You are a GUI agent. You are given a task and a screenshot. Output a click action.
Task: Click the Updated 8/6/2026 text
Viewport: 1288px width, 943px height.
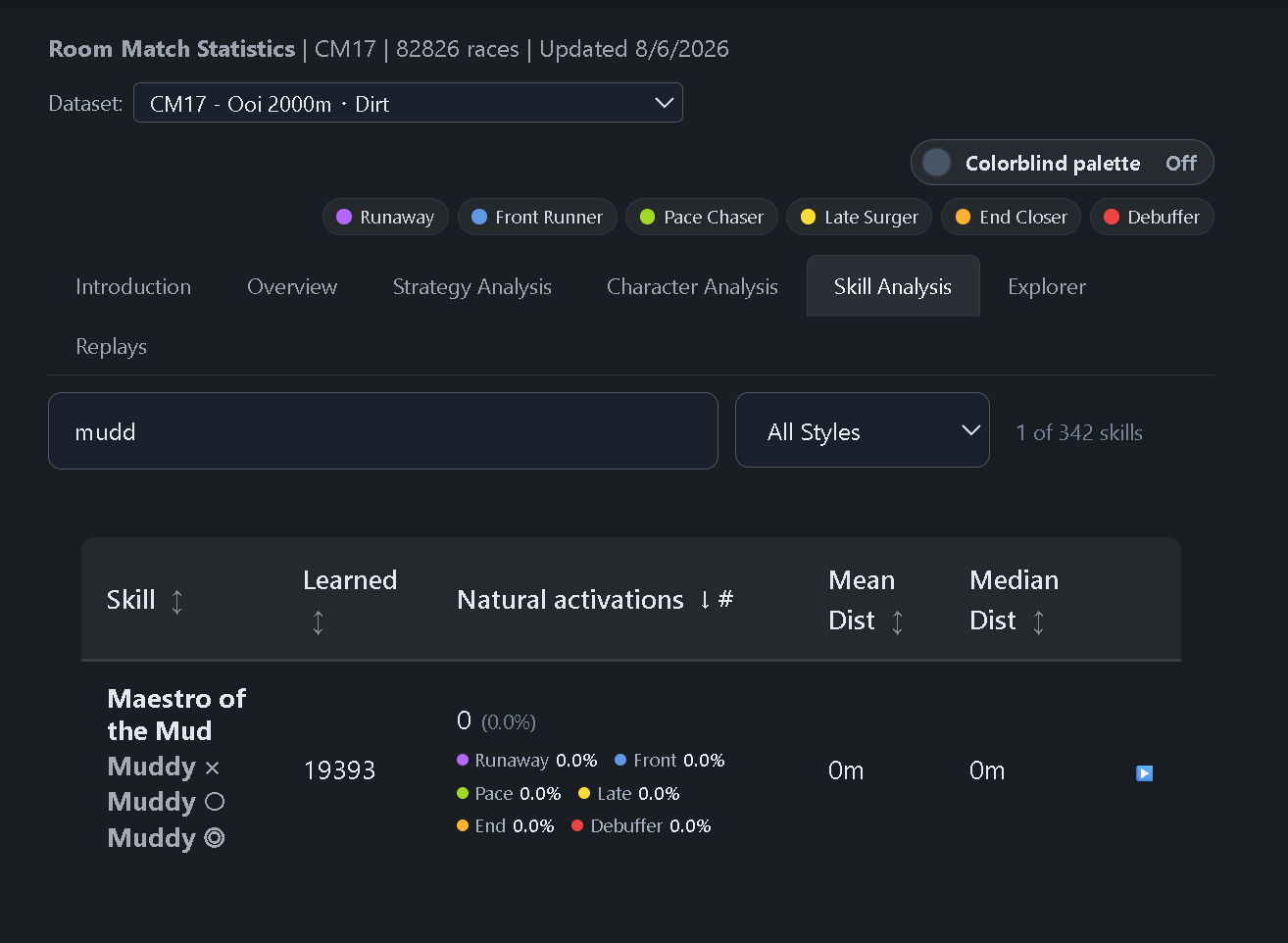tap(634, 49)
